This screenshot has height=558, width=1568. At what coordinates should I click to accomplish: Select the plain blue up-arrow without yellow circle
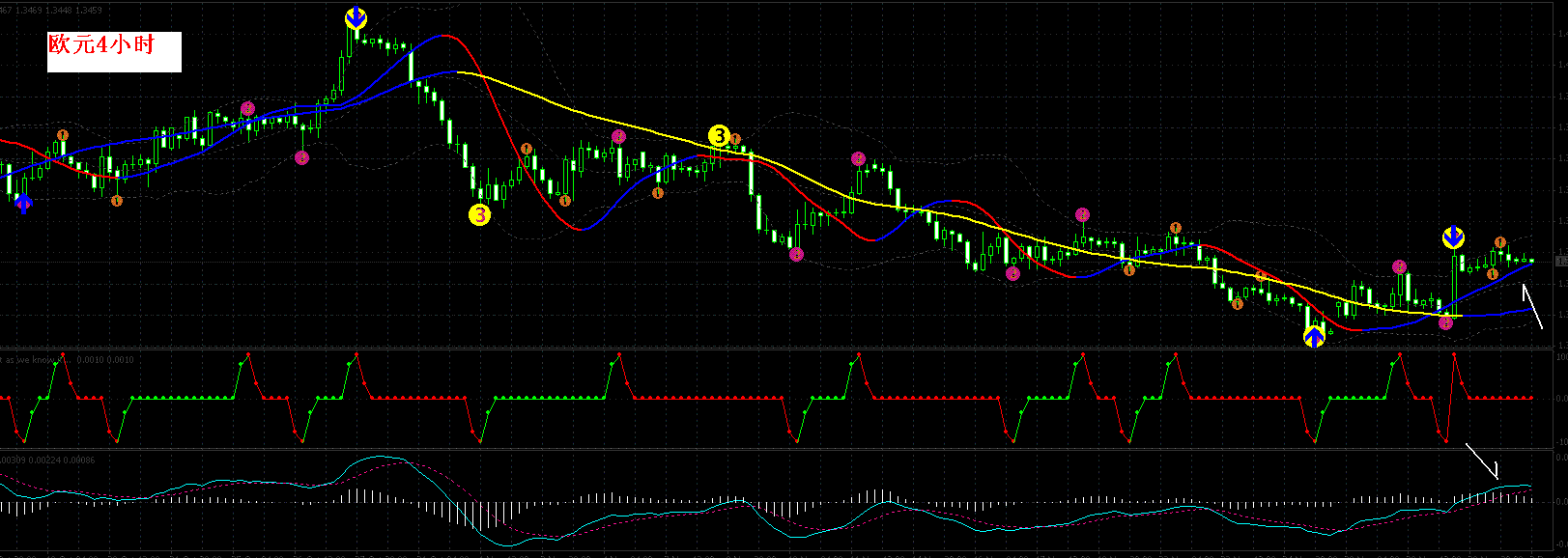click(23, 203)
